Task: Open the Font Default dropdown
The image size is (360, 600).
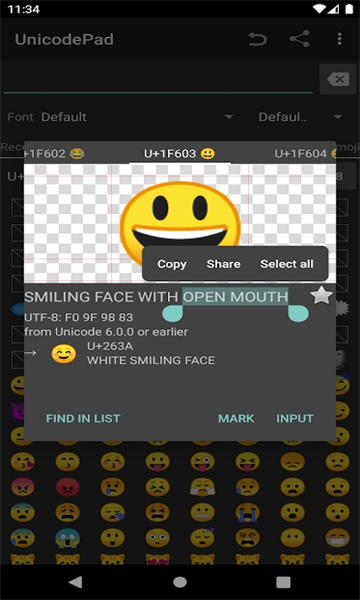Action: pyautogui.click(x=137, y=117)
